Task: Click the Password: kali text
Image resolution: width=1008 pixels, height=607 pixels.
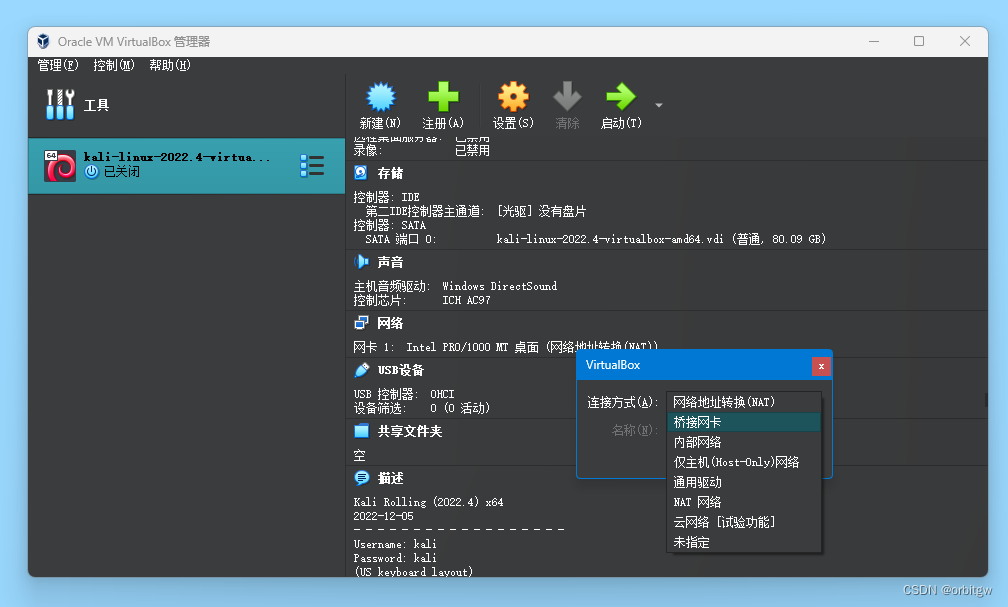Action: pyautogui.click(x=395, y=558)
